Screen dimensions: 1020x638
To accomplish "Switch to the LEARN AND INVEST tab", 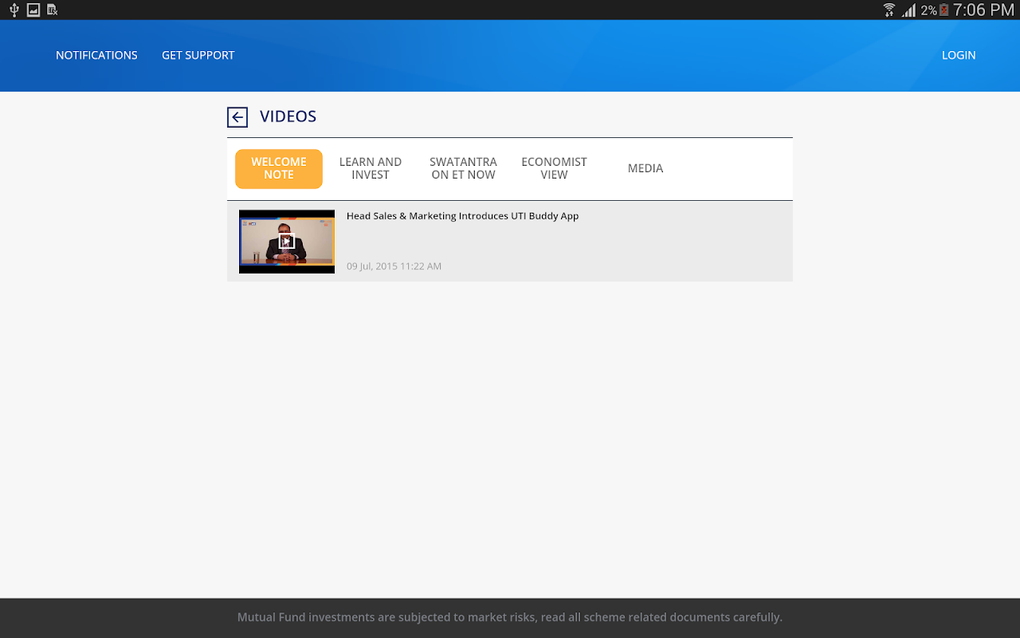I will coord(370,168).
